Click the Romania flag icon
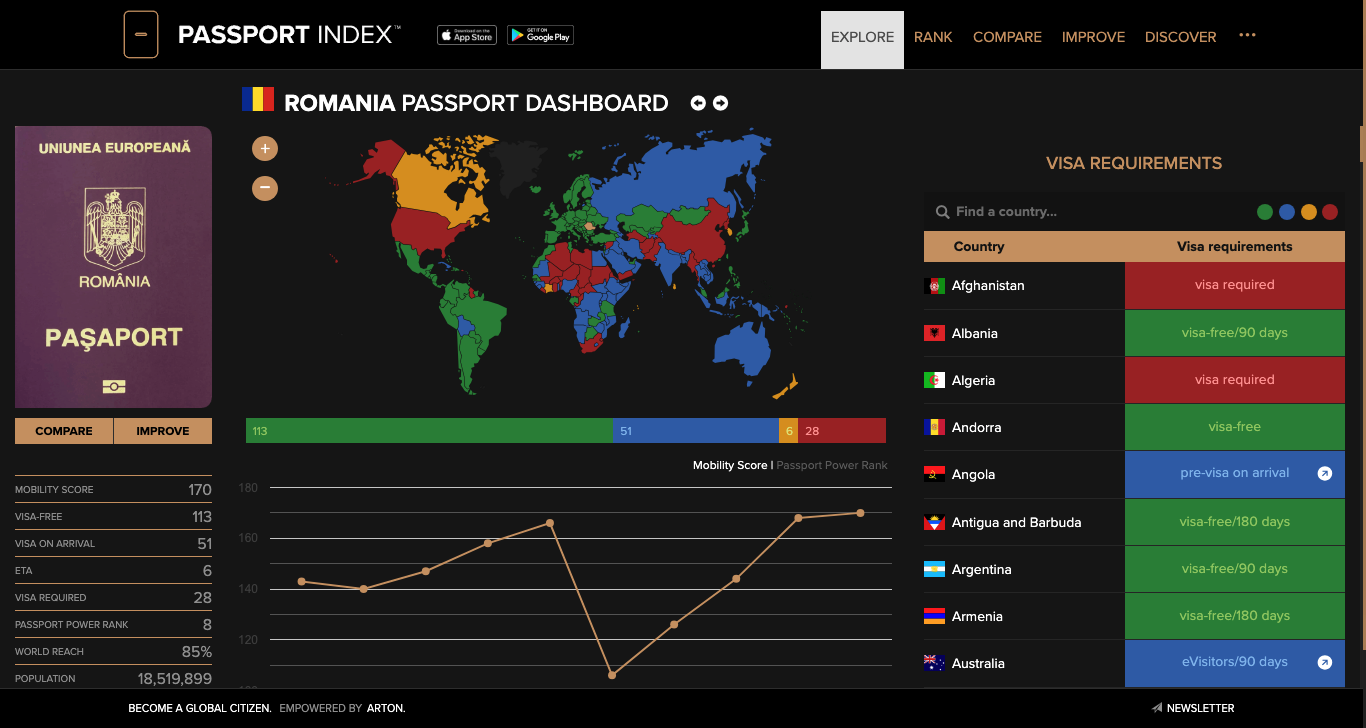This screenshot has width=1366, height=728. point(258,99)
